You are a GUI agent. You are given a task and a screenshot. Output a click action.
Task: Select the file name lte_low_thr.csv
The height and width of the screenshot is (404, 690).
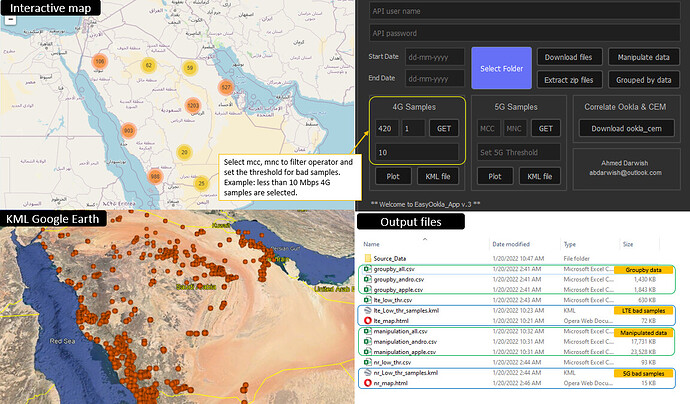[x=393, y=300]
